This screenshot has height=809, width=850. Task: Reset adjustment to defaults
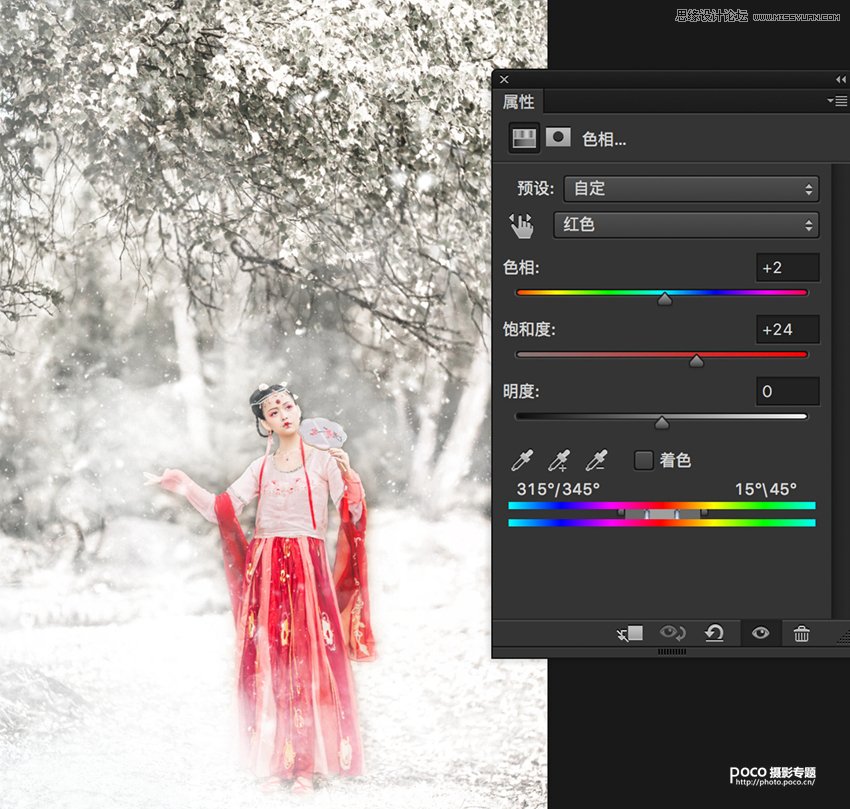tap(714, 633)
